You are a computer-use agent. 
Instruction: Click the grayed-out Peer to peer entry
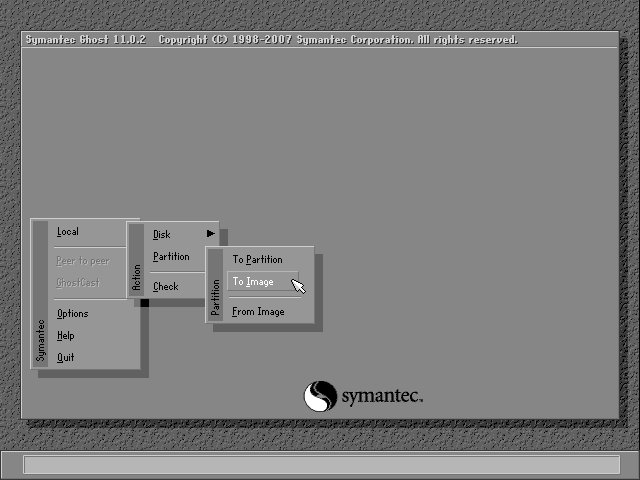pos(83,261)
